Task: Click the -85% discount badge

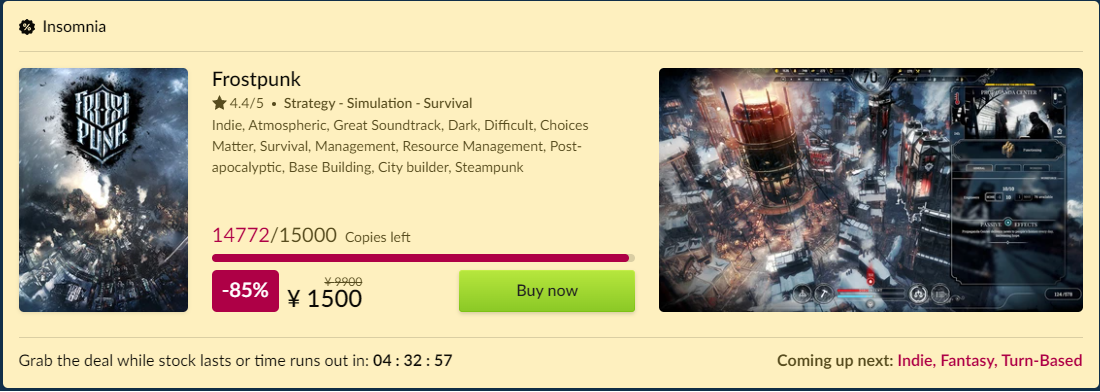Action: [x=245, y=291]
